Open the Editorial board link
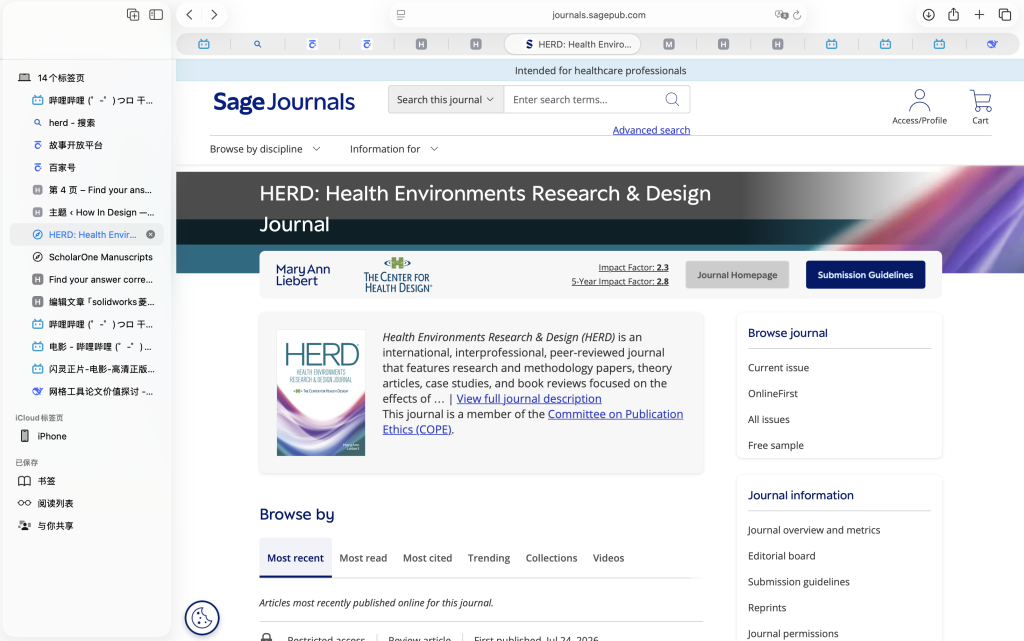The height and width of the screenshot is (641, 1024). click(x=782, y=556)
